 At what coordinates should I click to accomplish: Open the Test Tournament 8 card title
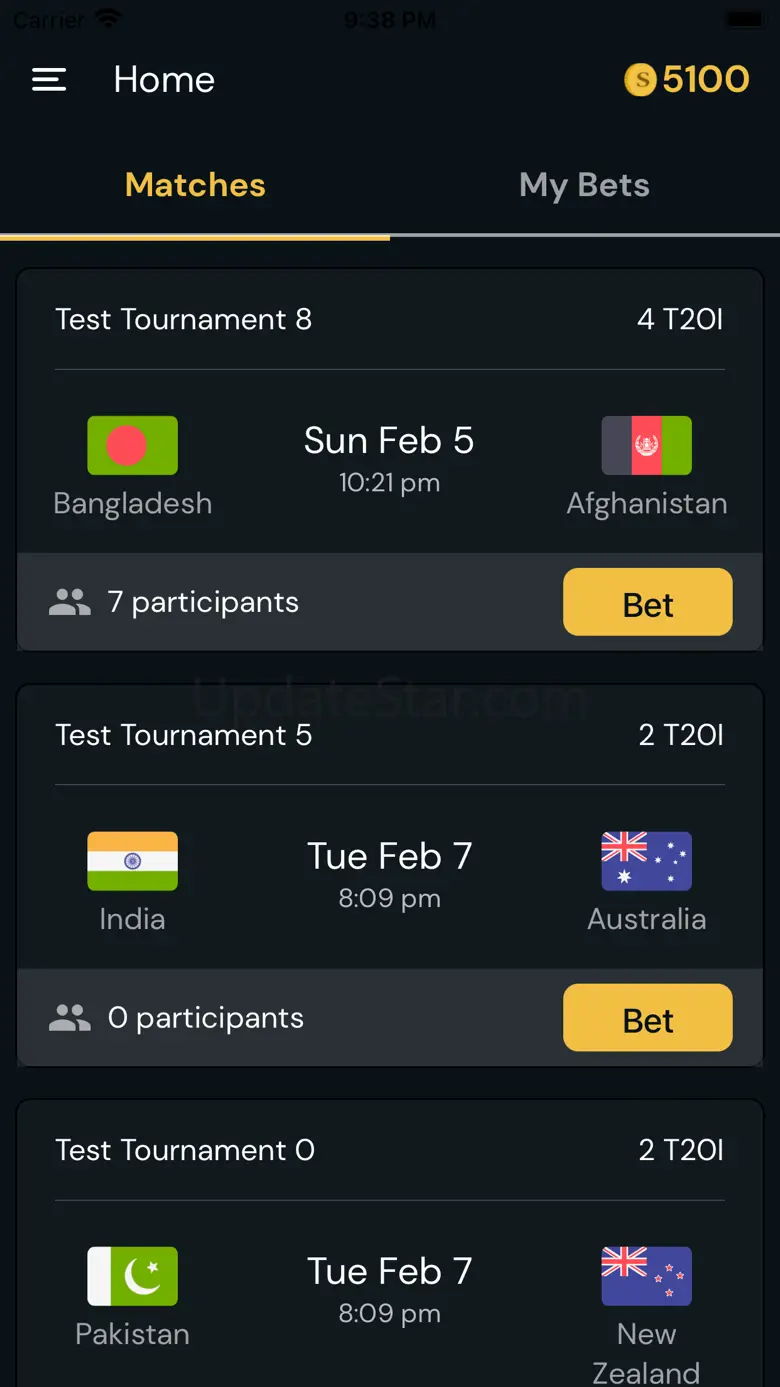point(183,319)
